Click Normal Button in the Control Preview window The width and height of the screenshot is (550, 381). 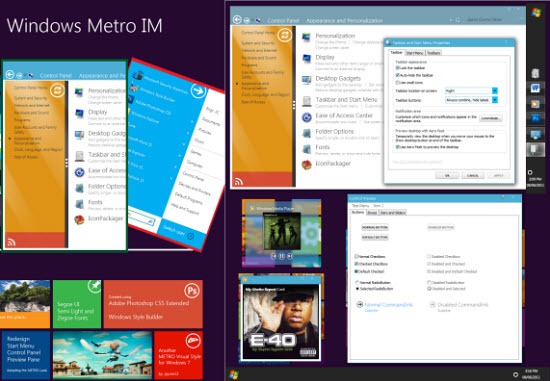click(x=375, y=227)
